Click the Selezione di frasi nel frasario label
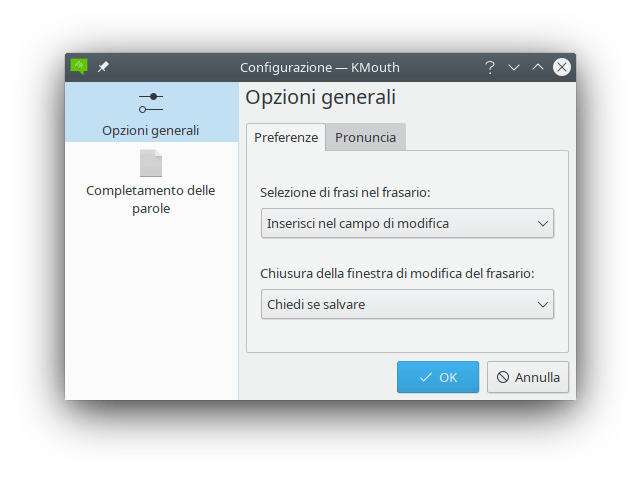 [x=352, y=192]
